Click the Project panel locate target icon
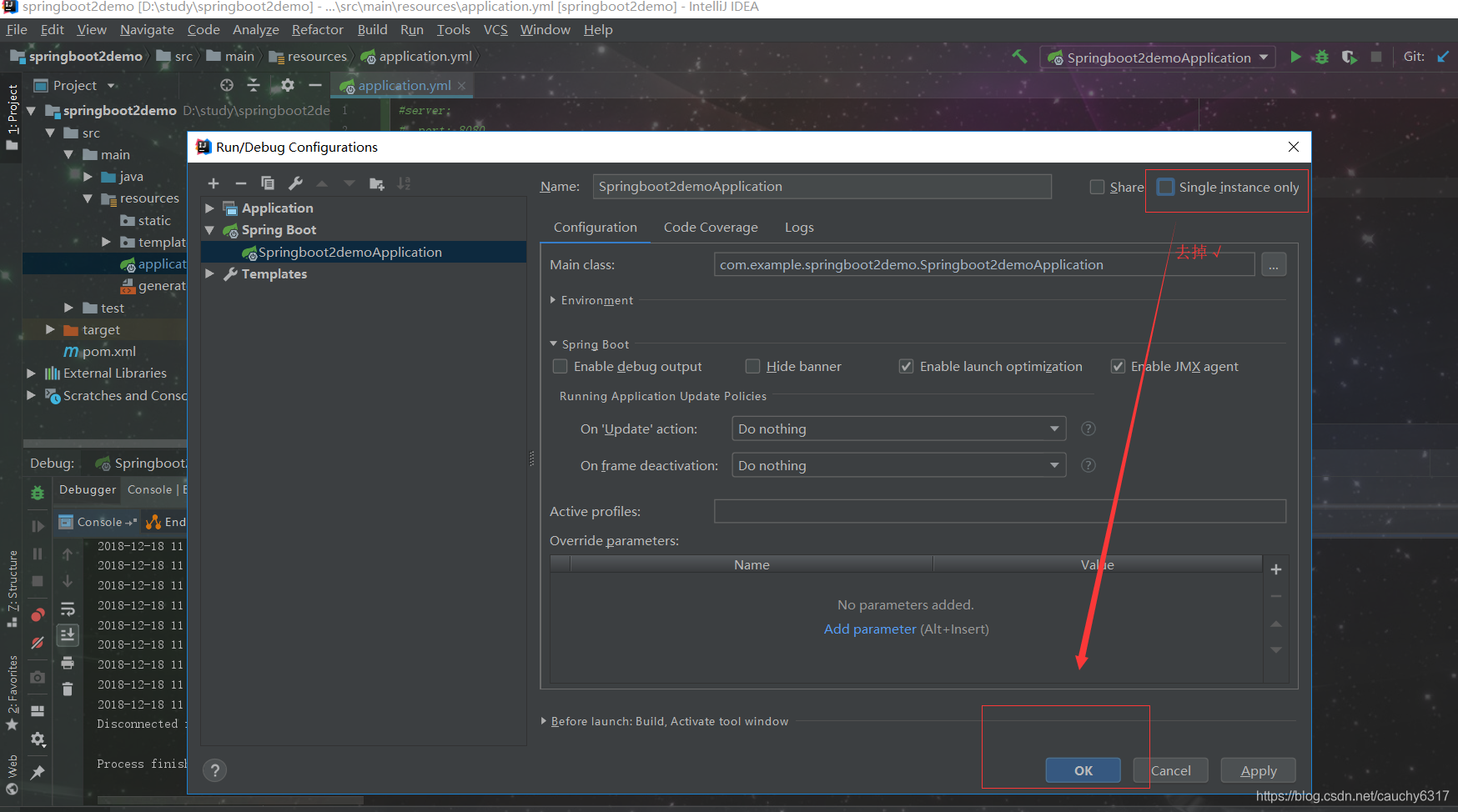The width and height of the screenshot is (1458, 812). tap(227, 85)
